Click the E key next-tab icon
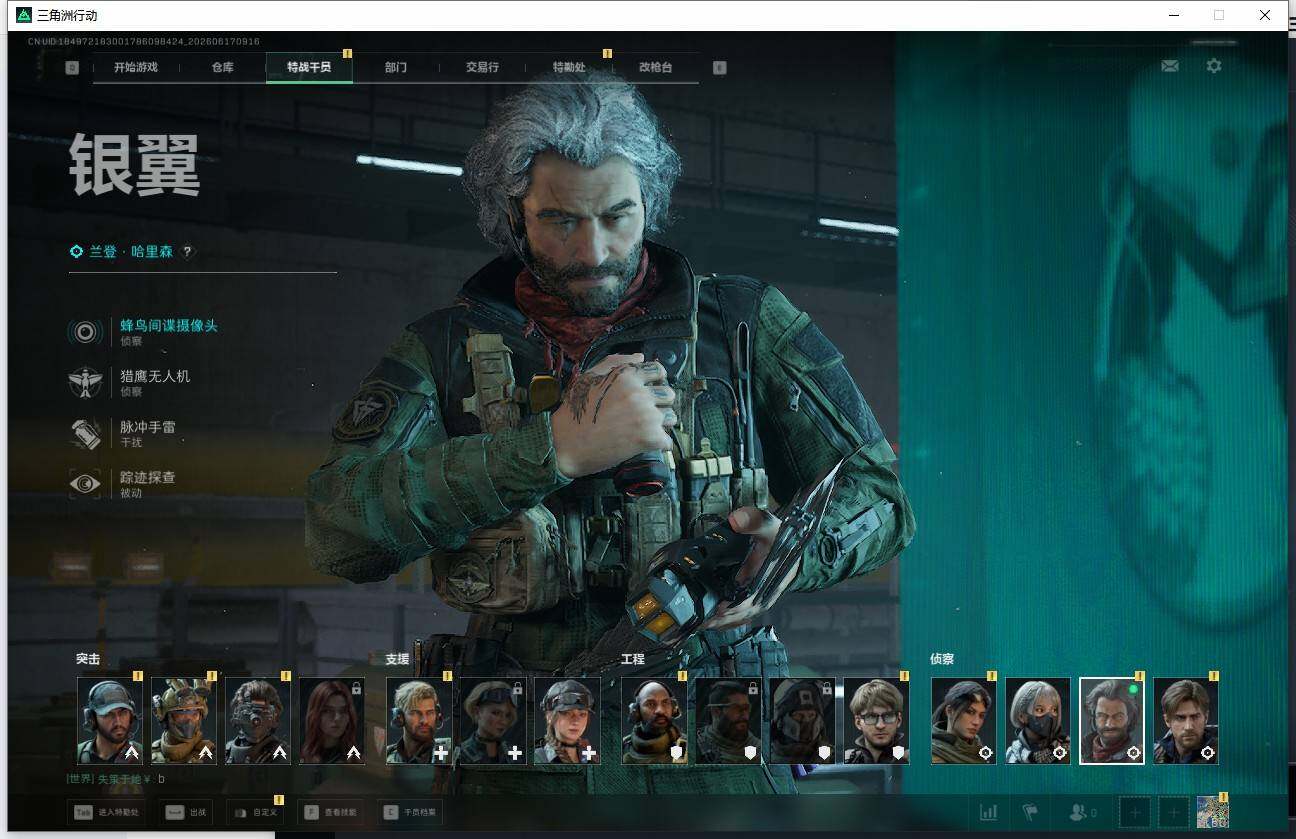This screenshot has width=1296, height=839. 719,68
